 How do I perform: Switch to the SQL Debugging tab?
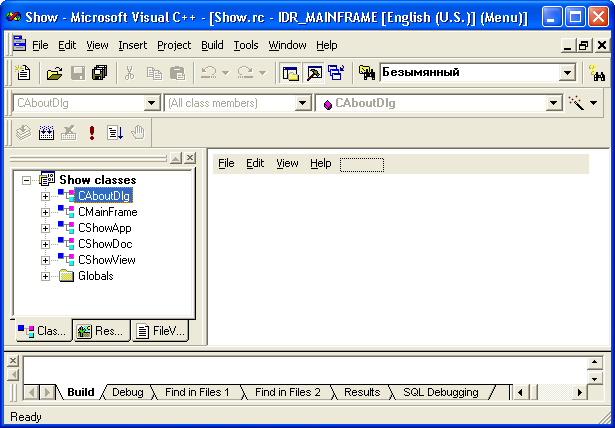pyautogui.click(x=441, y=392)
